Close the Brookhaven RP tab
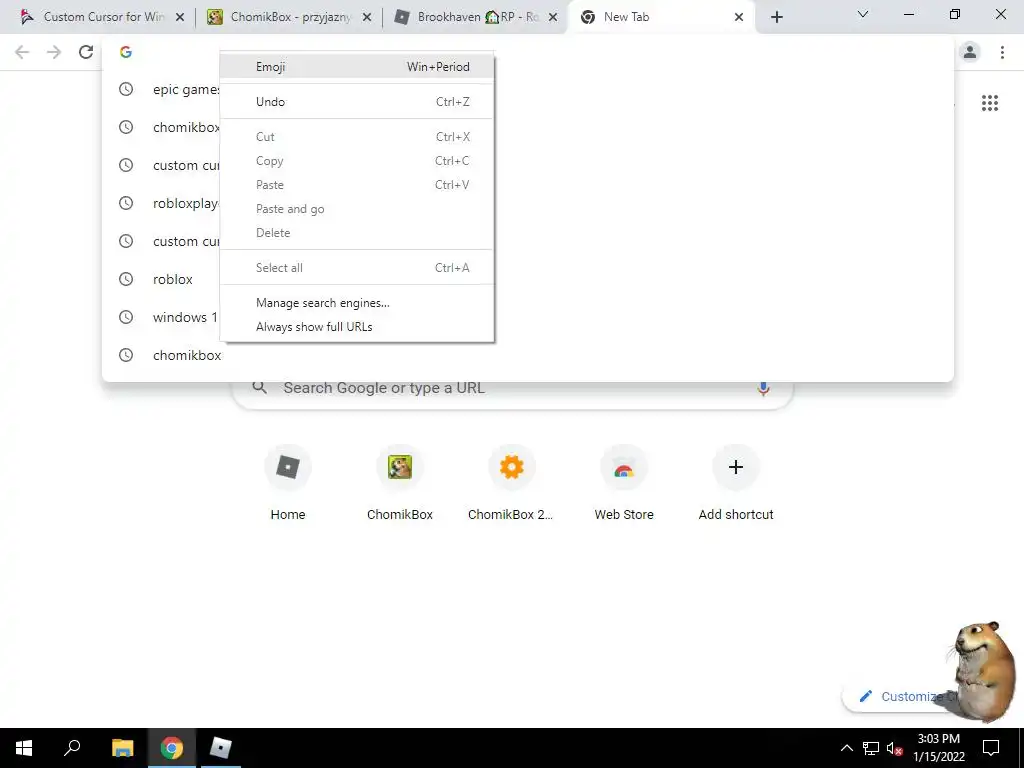Image resolution: width=1024 pixels, height=768 pixels. click(x=553, y=18)
